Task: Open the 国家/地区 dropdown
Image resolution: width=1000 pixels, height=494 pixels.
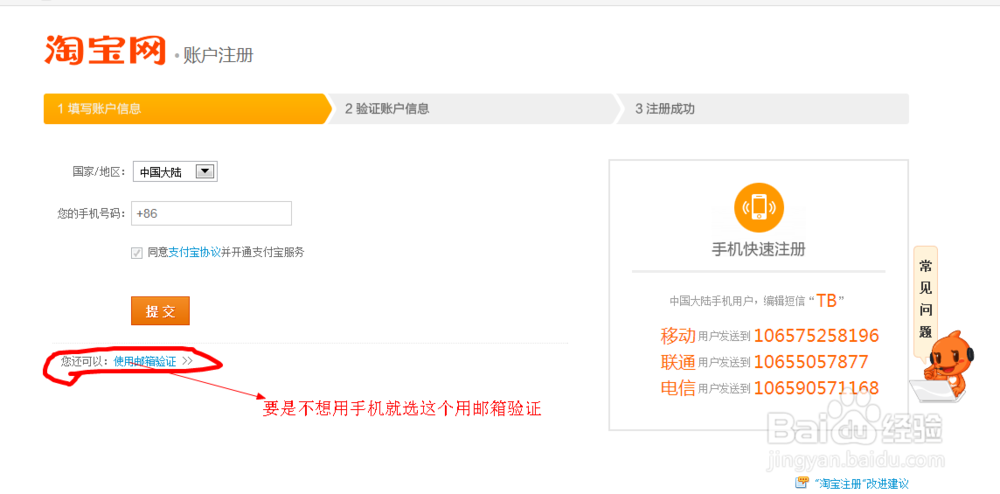Action: (x=205, y=172)
